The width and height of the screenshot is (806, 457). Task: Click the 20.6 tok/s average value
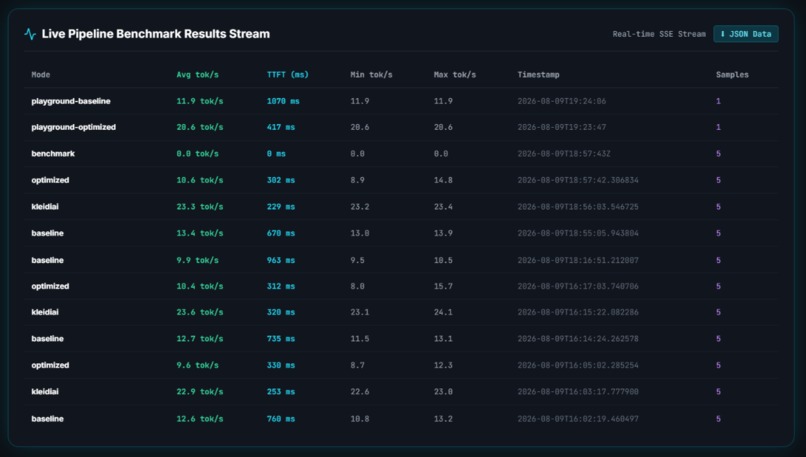coord(200,127)
